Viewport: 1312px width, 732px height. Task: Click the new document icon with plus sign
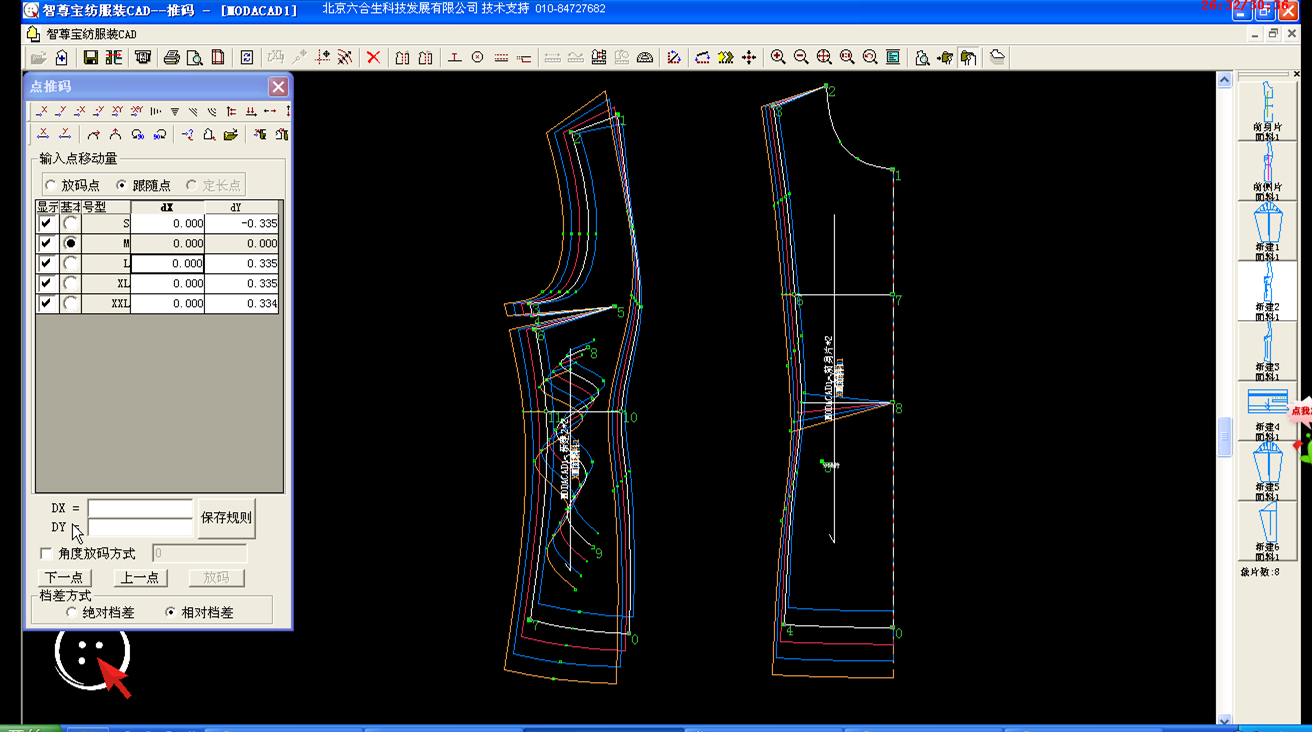point(61,58)
